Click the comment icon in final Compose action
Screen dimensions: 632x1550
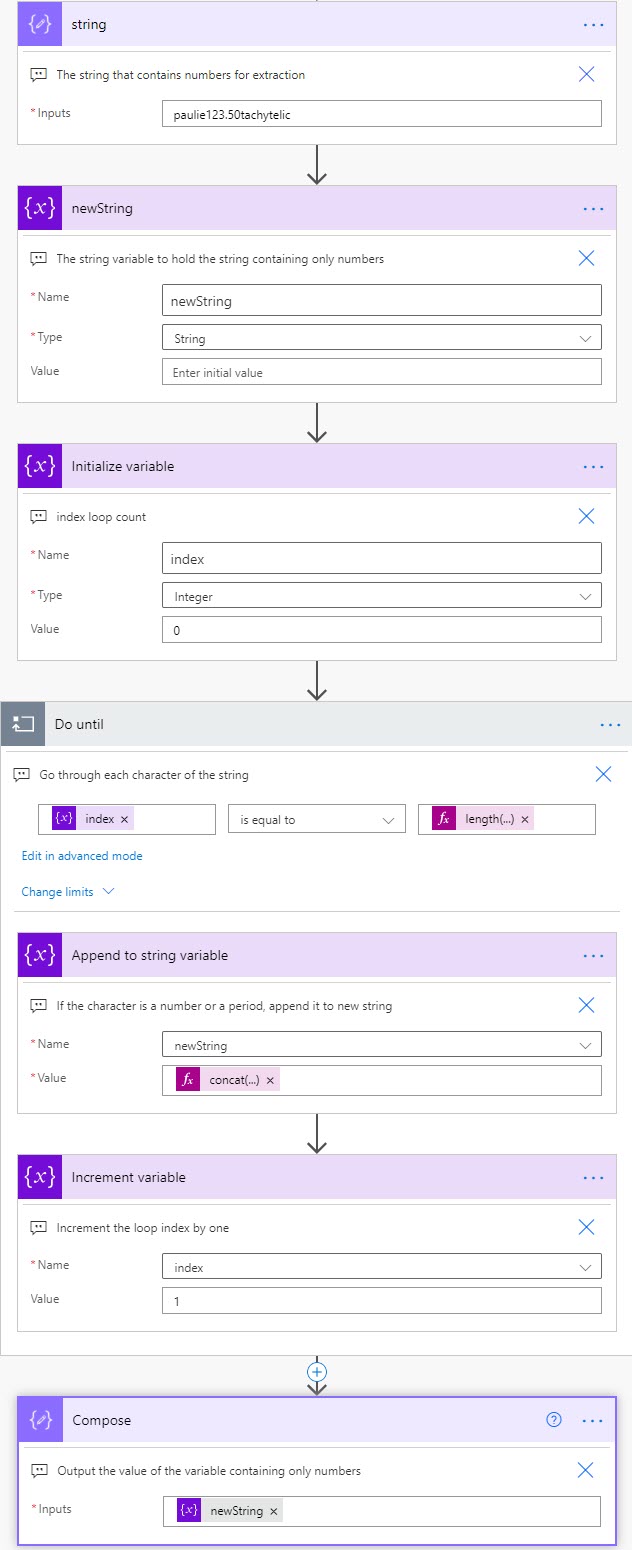[38, 1471]
